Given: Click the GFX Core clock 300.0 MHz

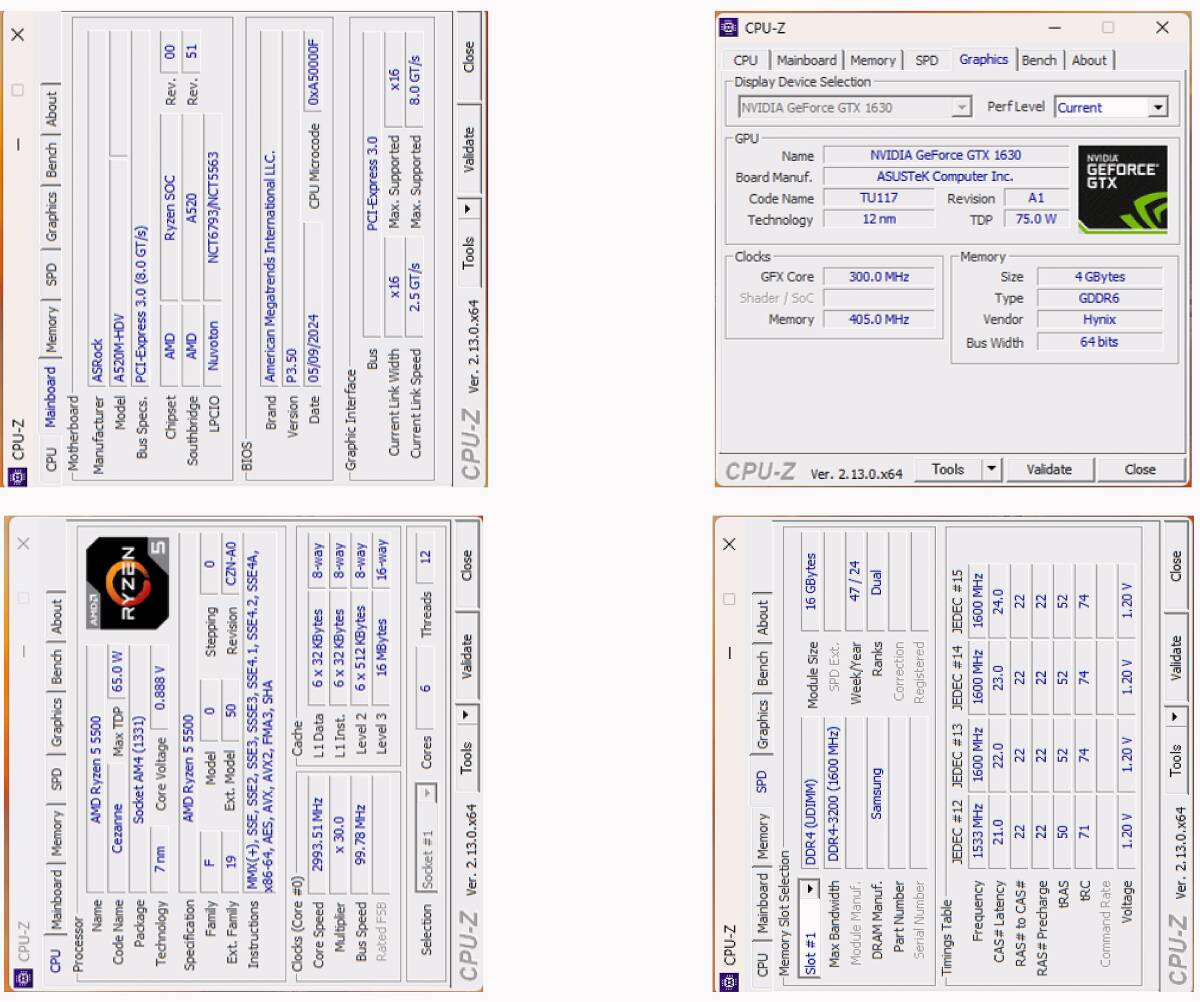Looking at the screenshot, I should pos(879,276).
